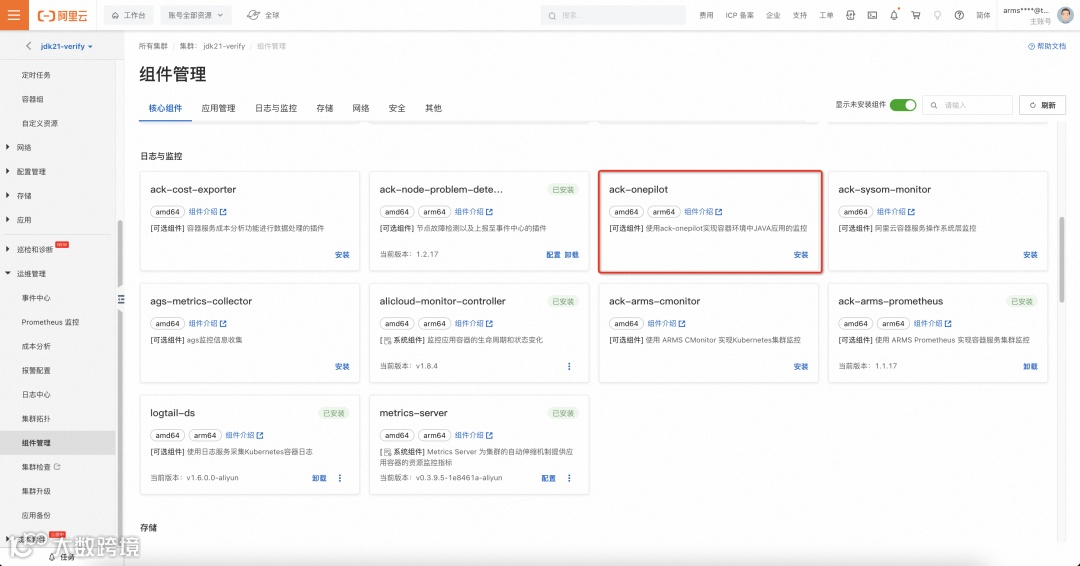Image resolution: width=1080 pixels, height=566 pixels.
Task: Open 事件中心 in sidebar
Action: [x=36, y=298]
